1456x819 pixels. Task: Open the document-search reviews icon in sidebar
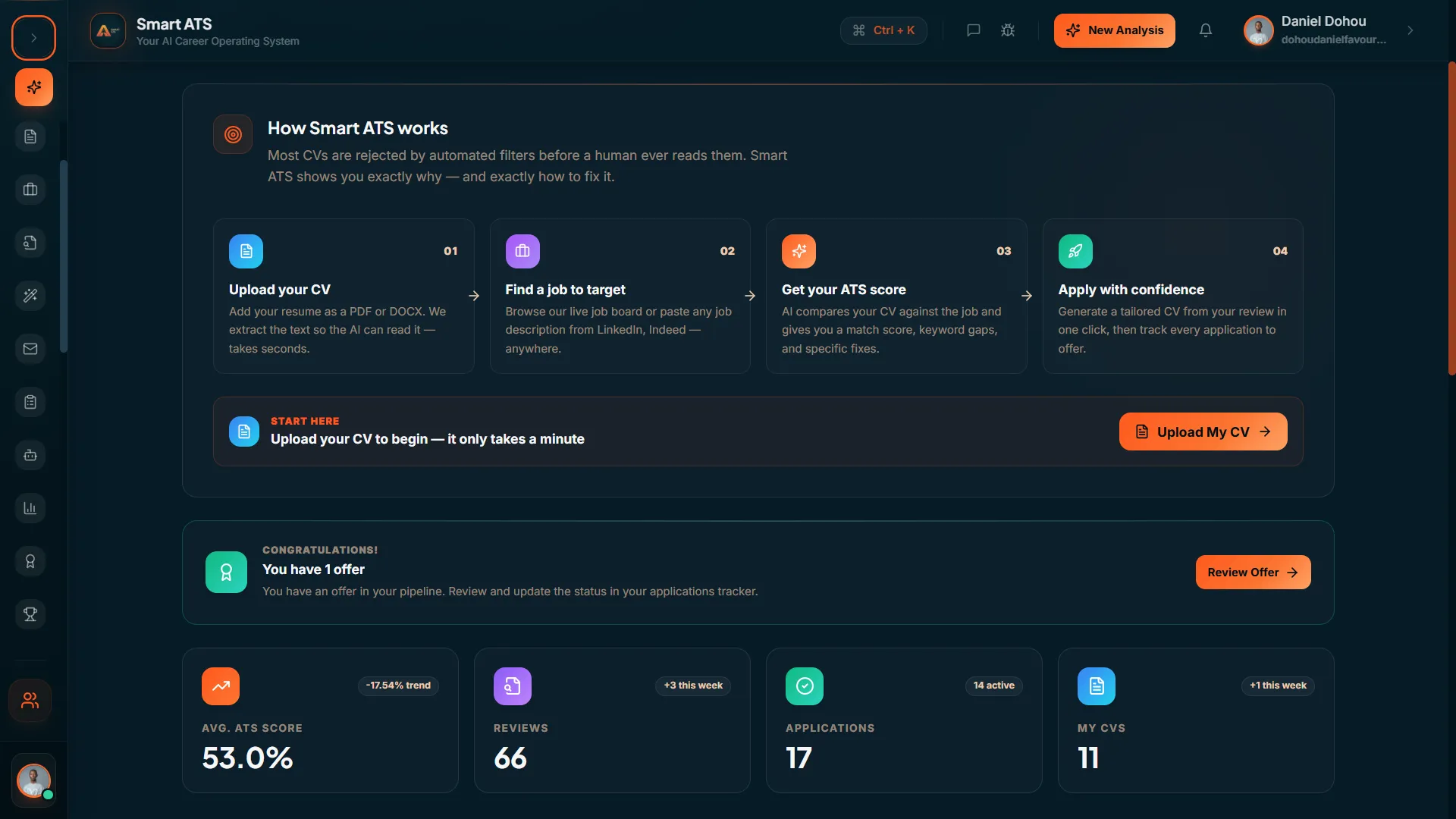click(x=30, y=243)
